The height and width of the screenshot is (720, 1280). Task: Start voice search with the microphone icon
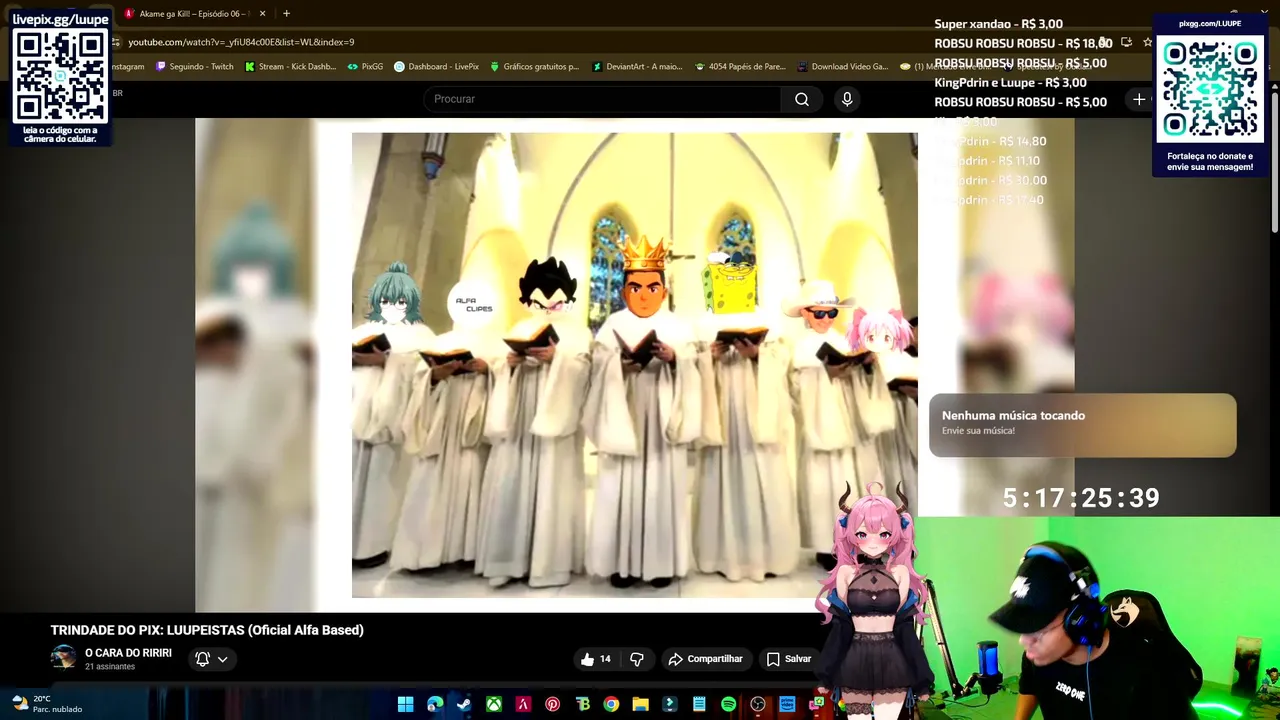pyautogui.click(x=847, y=99)
